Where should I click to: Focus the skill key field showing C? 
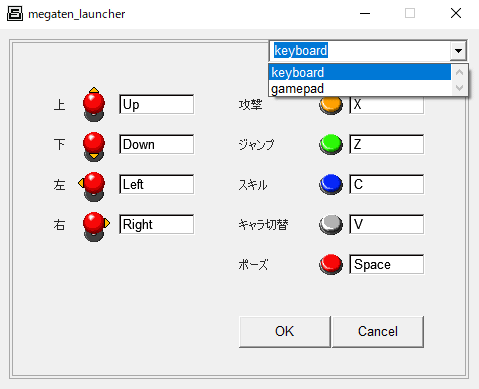click(x=387, y=184)
